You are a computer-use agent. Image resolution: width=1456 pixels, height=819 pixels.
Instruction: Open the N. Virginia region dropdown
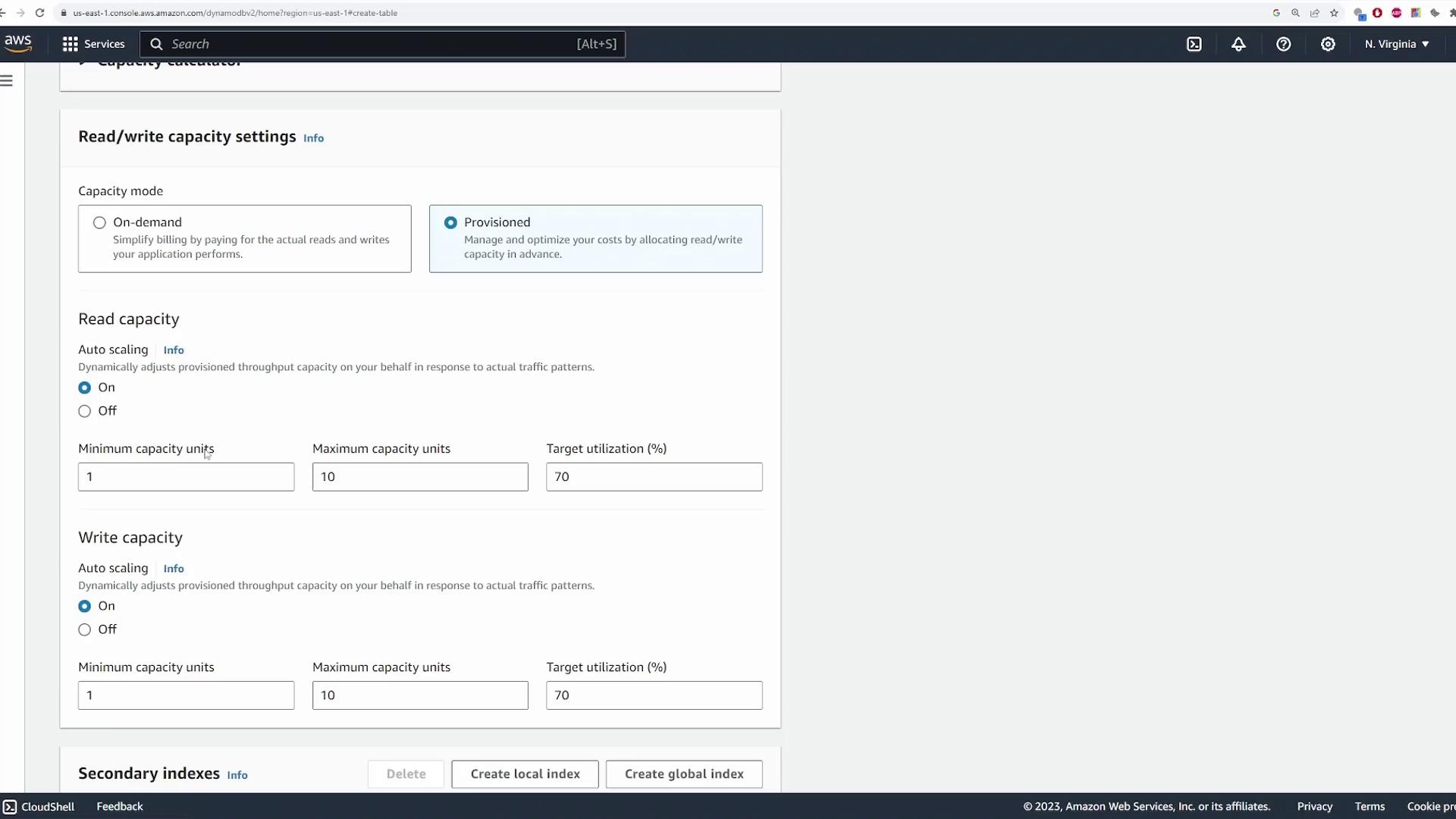click(x=1396, y=44)
